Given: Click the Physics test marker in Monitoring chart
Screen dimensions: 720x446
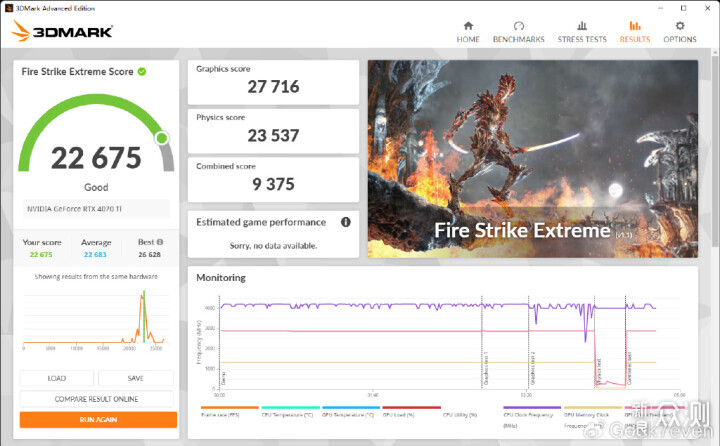Looking at the screenshot, I should (599, 371).
